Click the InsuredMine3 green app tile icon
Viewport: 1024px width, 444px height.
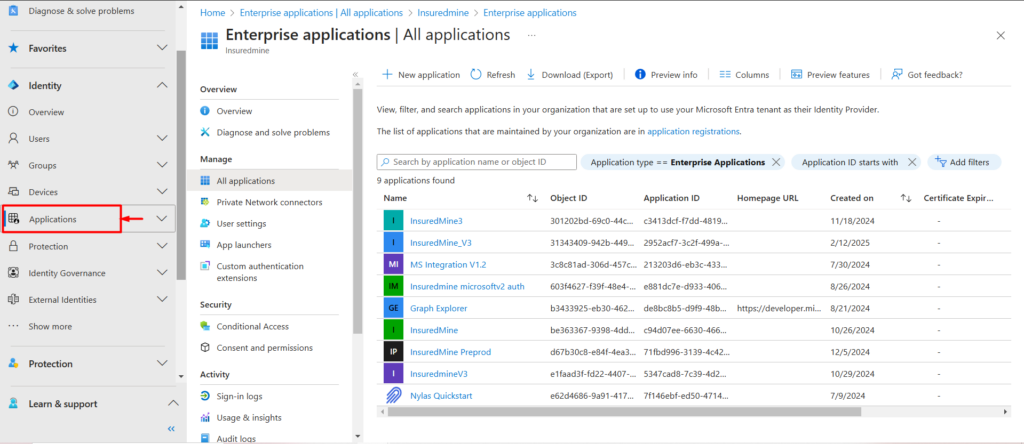(393, 221)
